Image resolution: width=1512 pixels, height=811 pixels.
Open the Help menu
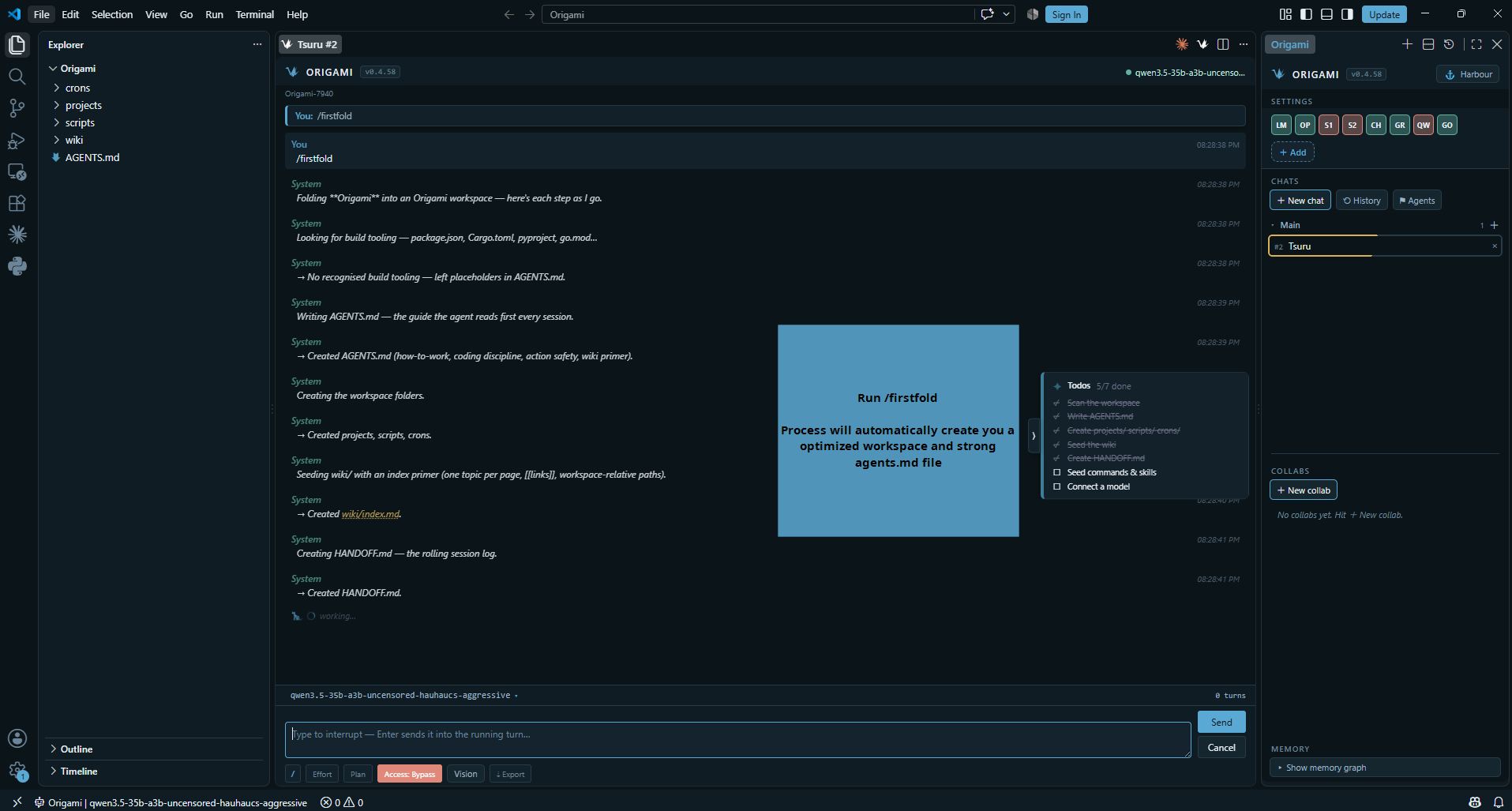click(297, 14)
